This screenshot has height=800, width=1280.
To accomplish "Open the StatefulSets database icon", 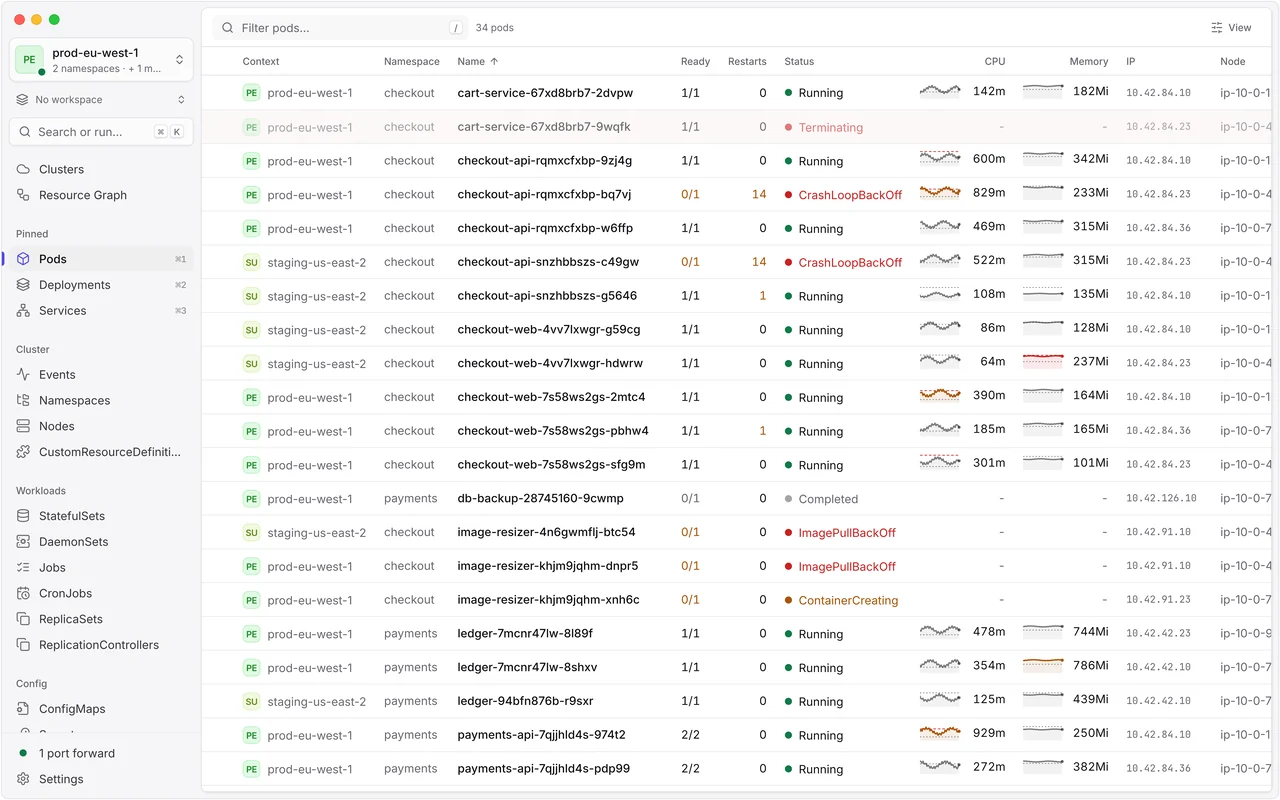I will pyautogui.click(x=23, y=516).
